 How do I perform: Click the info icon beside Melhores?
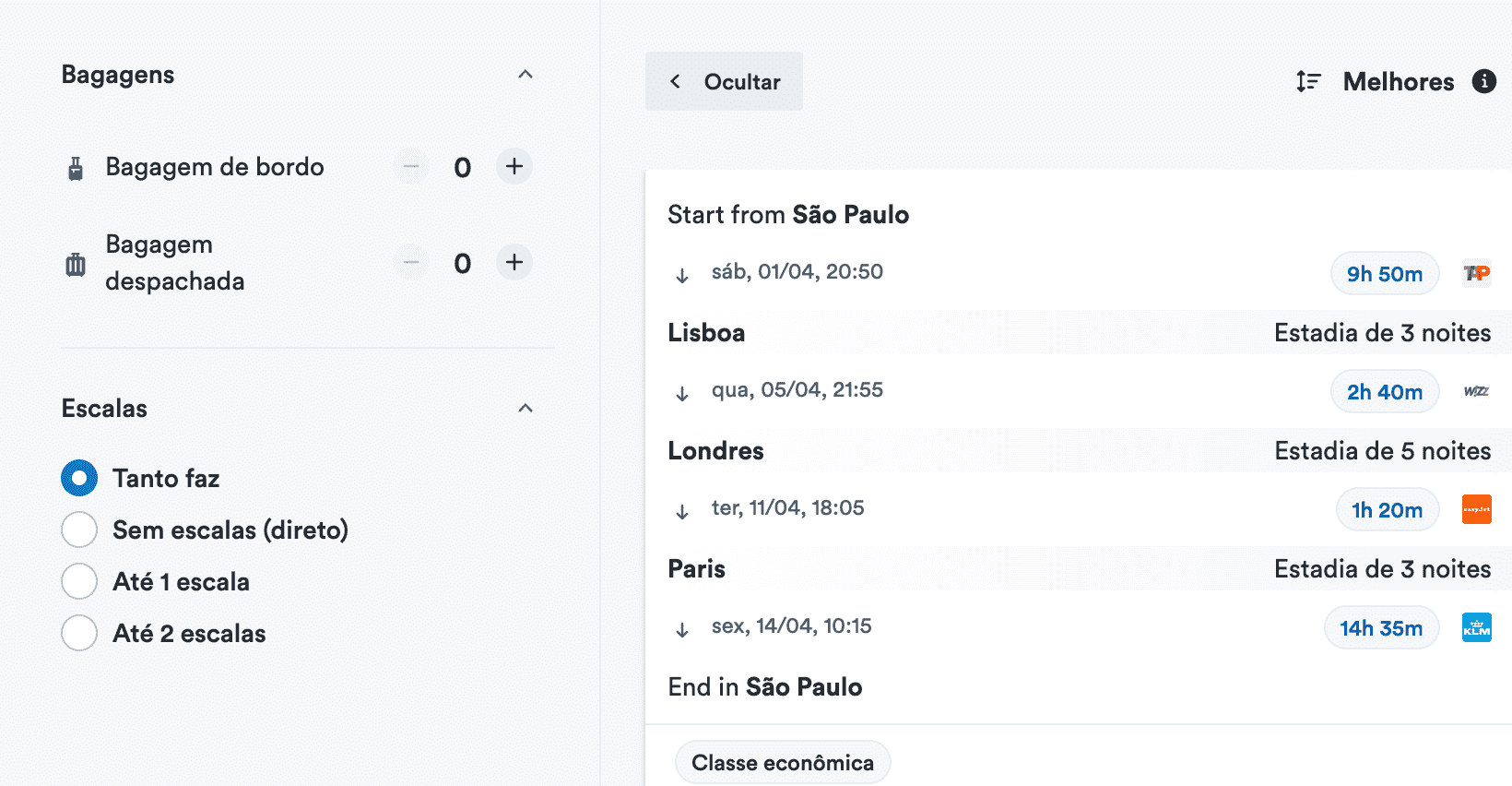click(1484, 81)
